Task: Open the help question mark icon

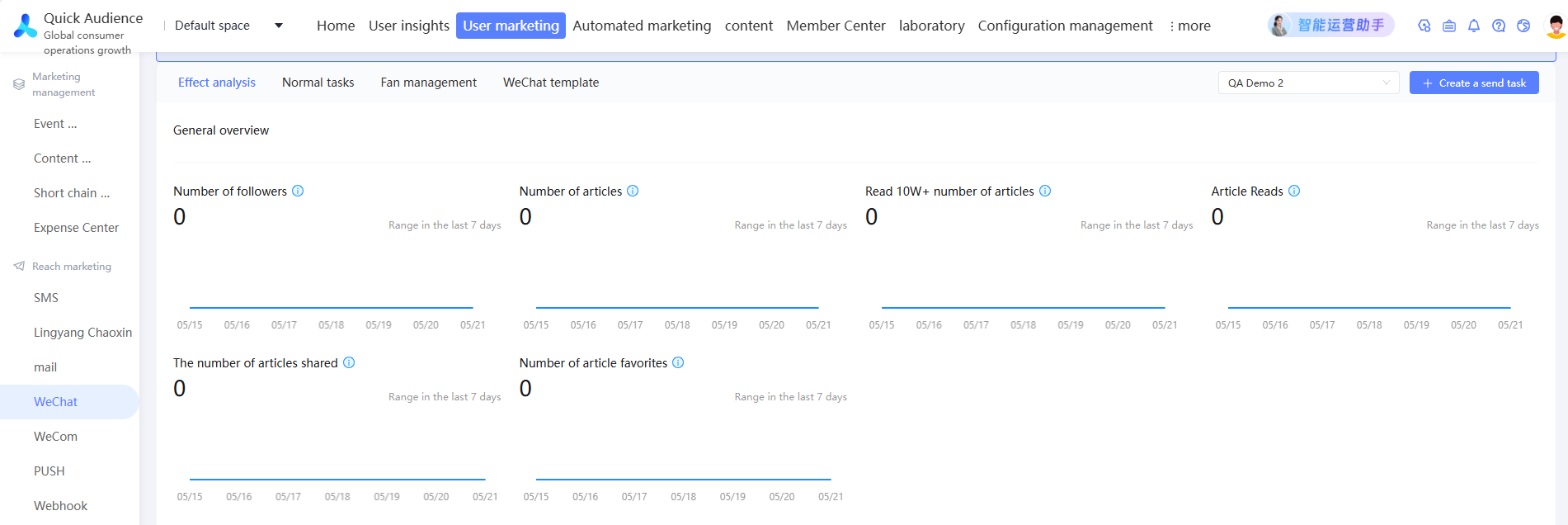Action: (x=1499, y=26)
